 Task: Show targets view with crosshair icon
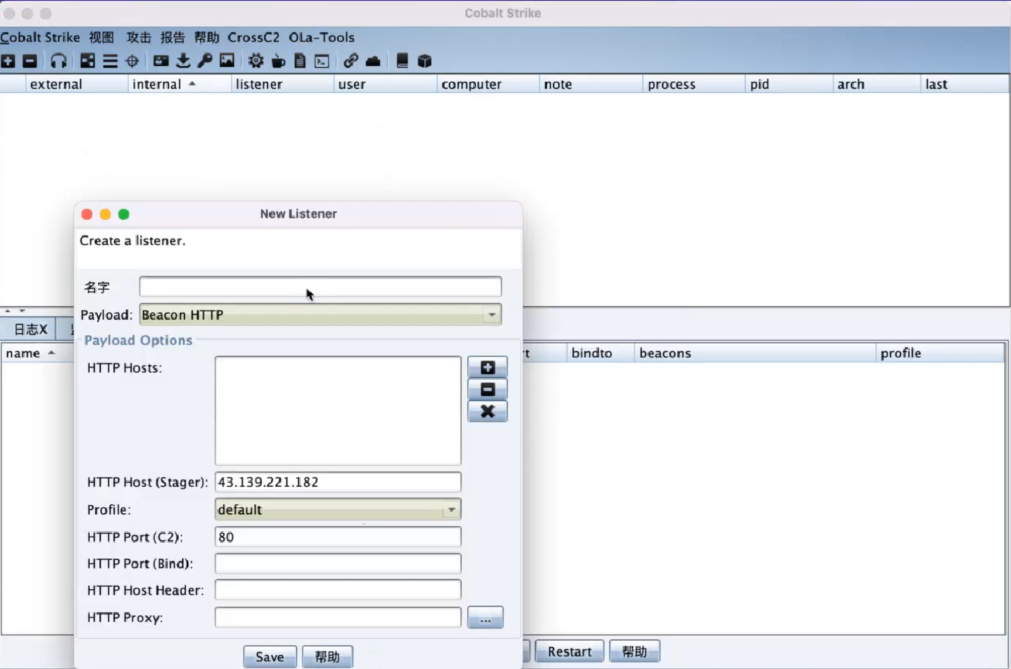[132, 61]
